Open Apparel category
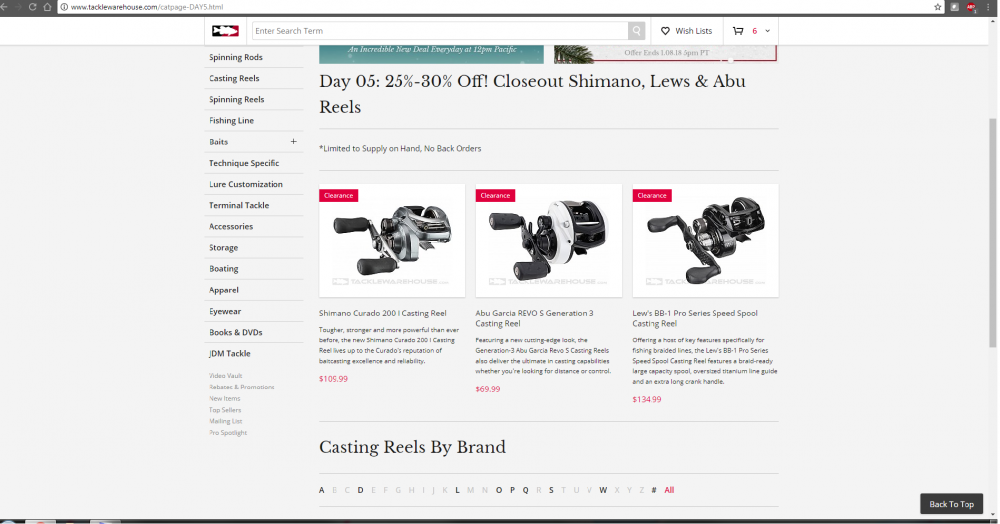The width and height of the screenshot is (1000, 524). pyautogui.click(x=224, y=290)
